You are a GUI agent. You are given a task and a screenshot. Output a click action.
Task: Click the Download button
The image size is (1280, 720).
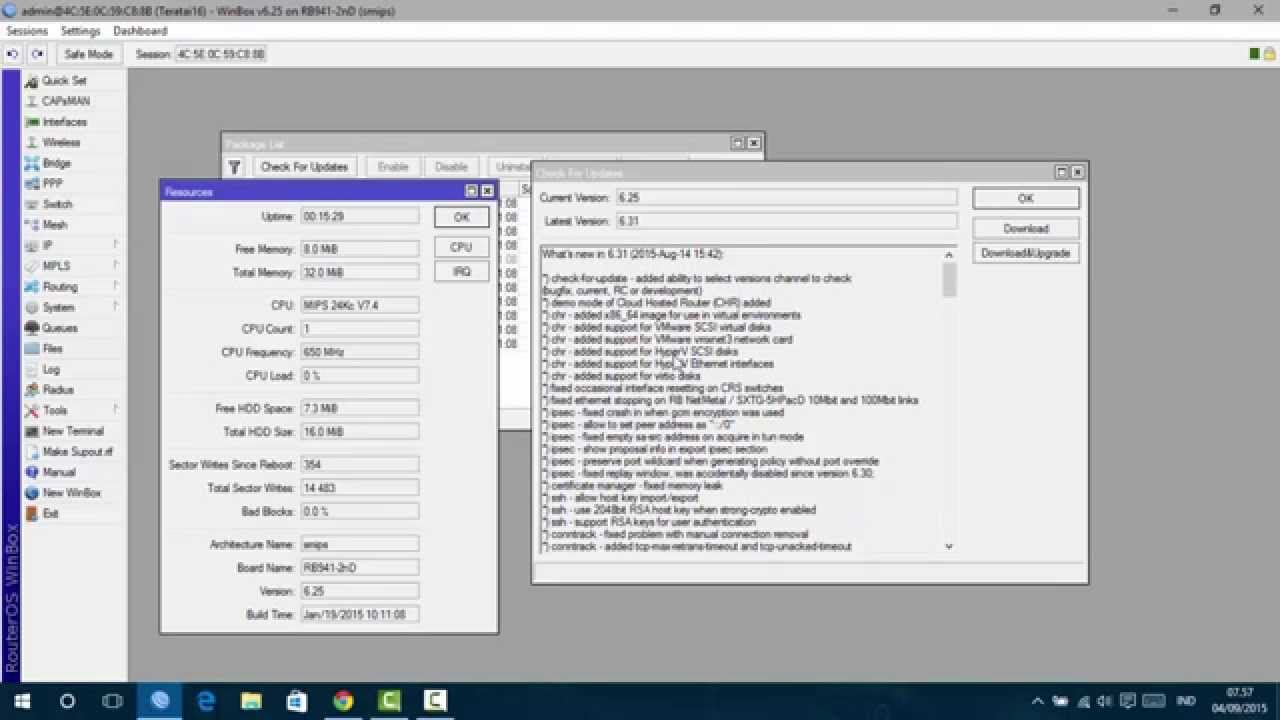[x=1025, y=228]
